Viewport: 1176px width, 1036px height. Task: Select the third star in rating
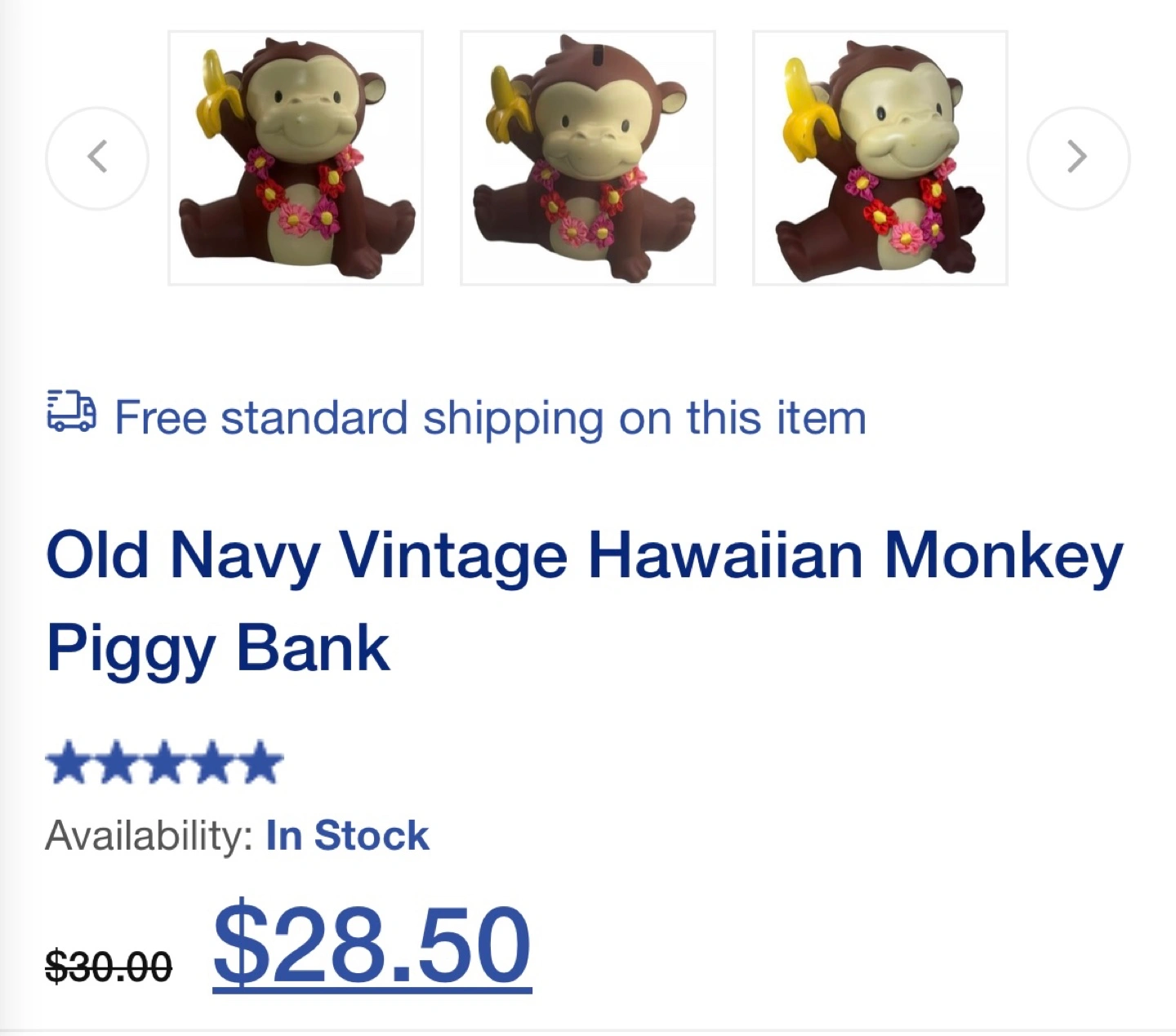[x=163, y=763]
